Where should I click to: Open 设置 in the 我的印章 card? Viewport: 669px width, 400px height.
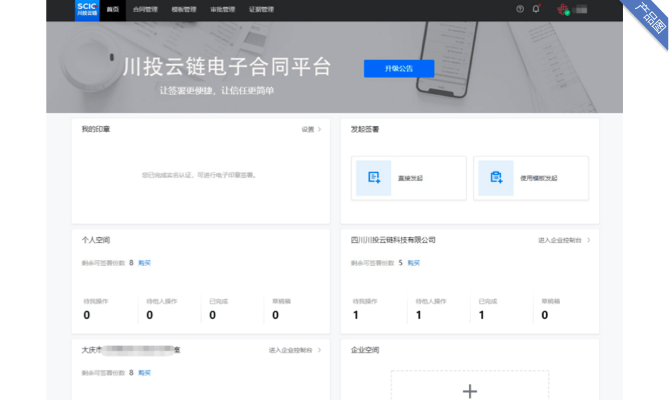coord(308,129)
